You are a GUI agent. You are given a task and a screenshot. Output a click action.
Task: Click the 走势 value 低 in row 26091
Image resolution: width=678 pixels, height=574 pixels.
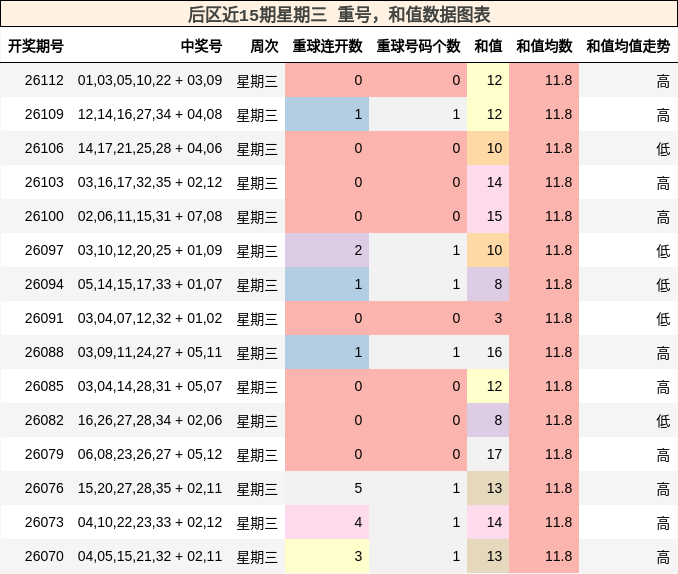663,319
